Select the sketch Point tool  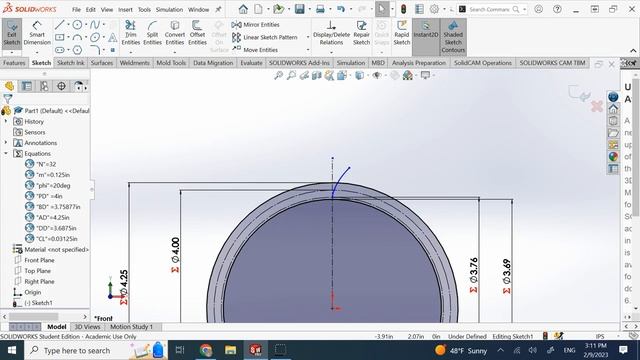(113, 50)
